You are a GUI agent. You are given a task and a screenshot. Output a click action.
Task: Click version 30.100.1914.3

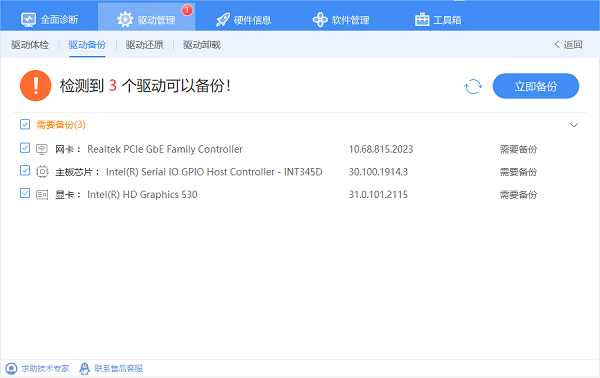pos(378,172)
